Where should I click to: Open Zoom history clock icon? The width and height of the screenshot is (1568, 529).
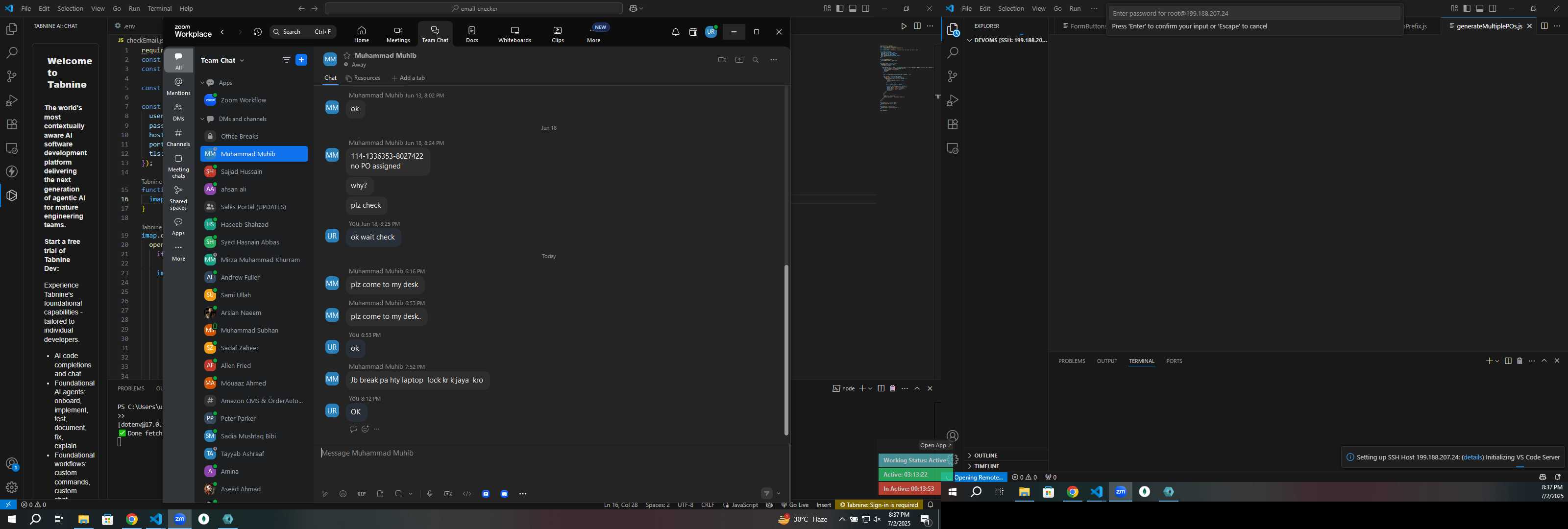click(x=257, y=32)
